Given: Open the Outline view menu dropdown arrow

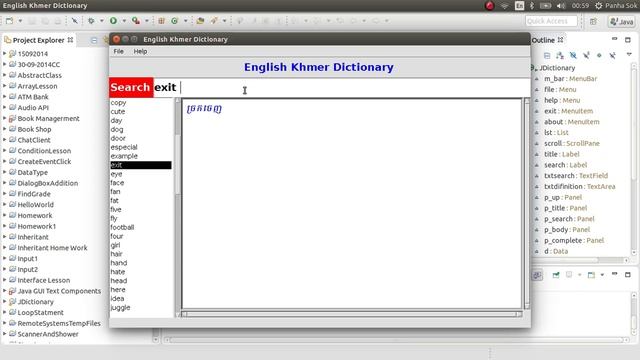Looking at the screenshot, I should (x=629, y=55).
